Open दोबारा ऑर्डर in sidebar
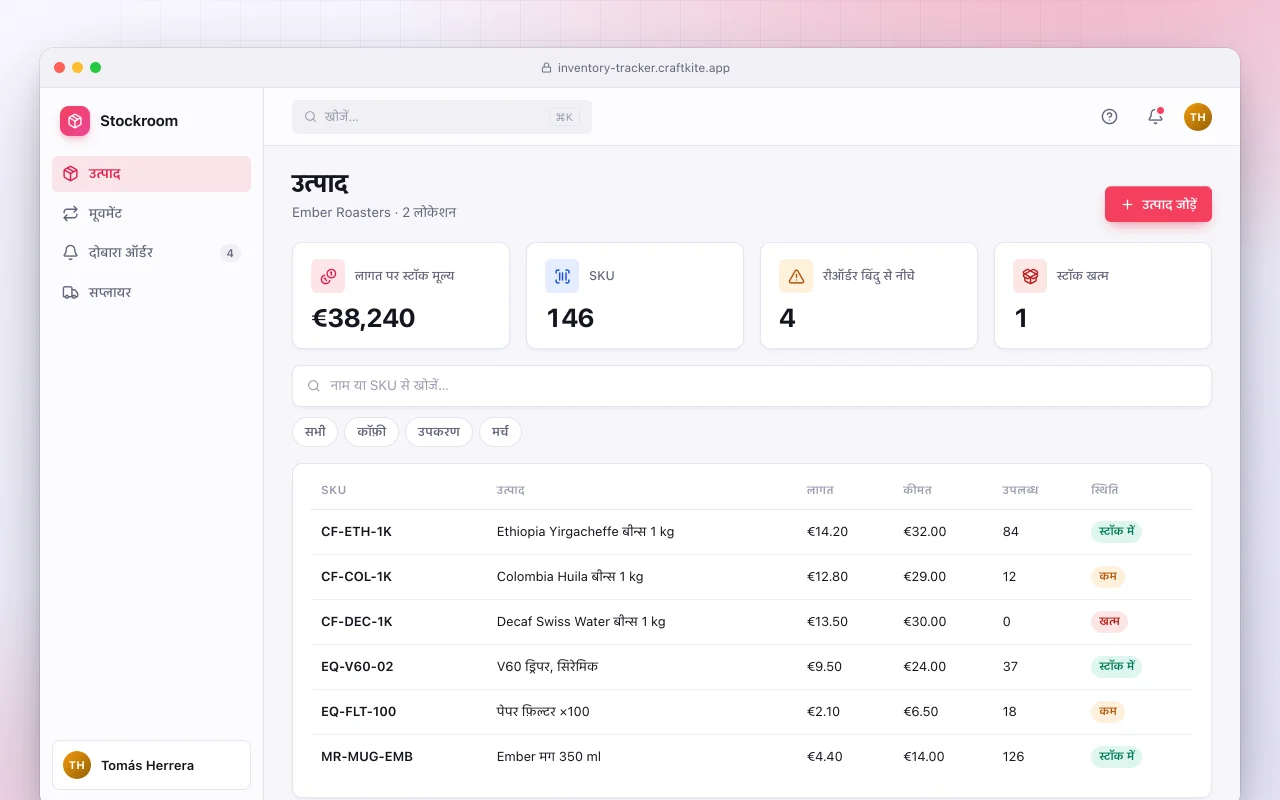 [151, 253]
